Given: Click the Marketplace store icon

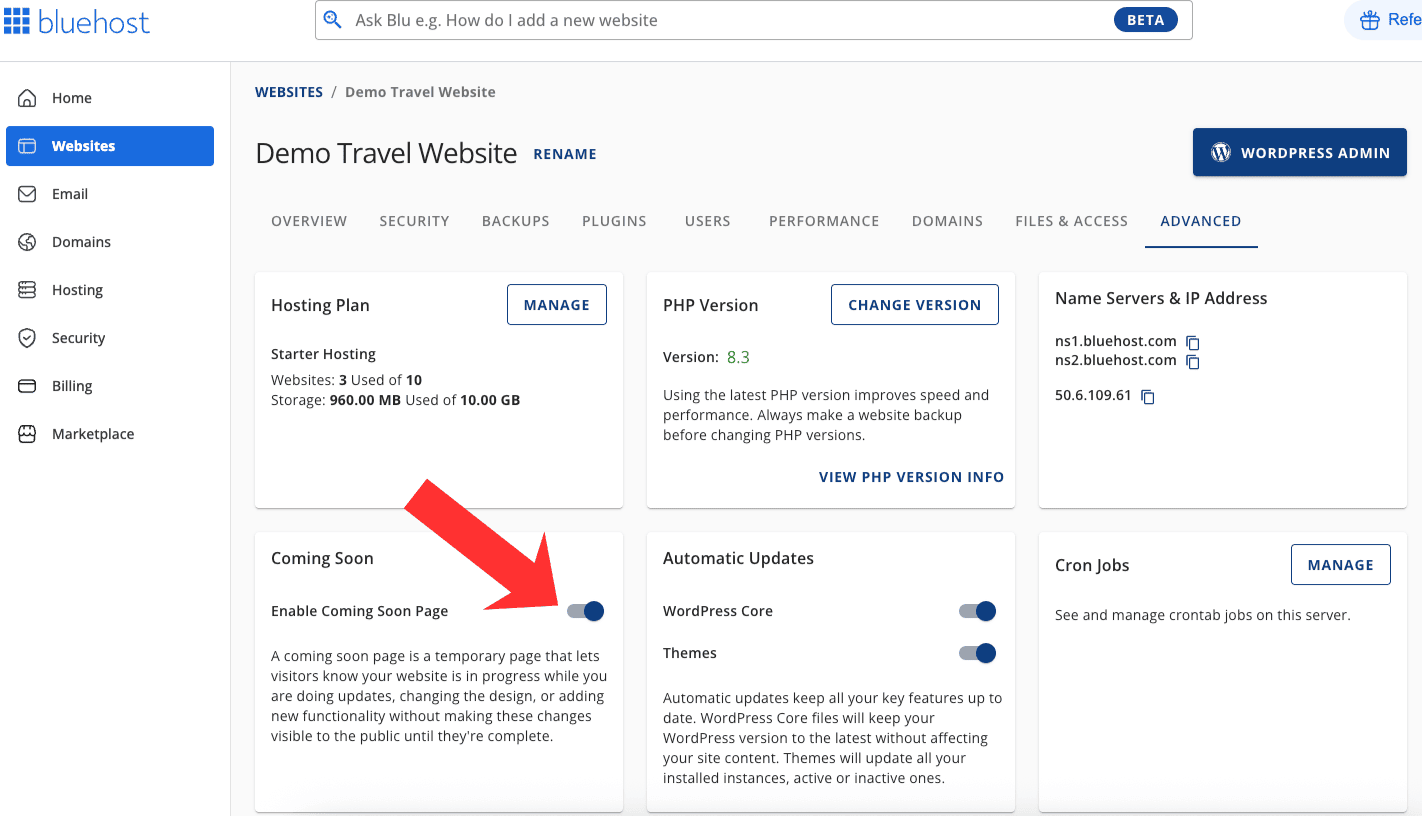Looking at the screenshot, I should (x=28, y=434).
